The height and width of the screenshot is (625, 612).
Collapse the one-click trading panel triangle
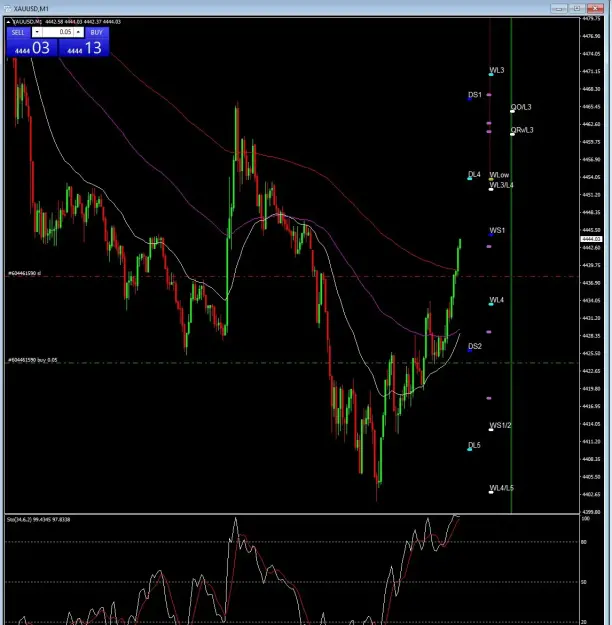click(8, 22)
